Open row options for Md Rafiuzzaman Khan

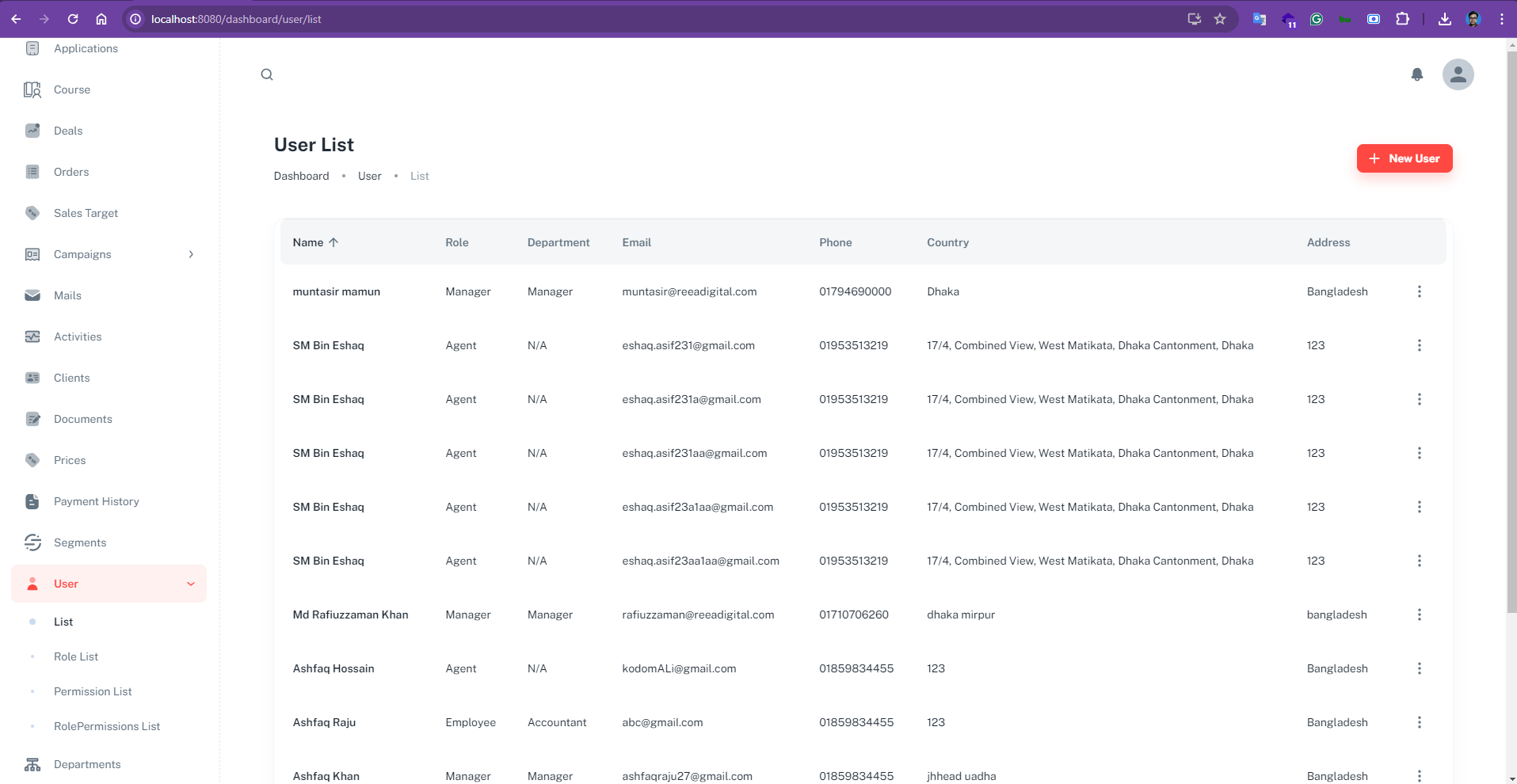tap(1419, 615)
